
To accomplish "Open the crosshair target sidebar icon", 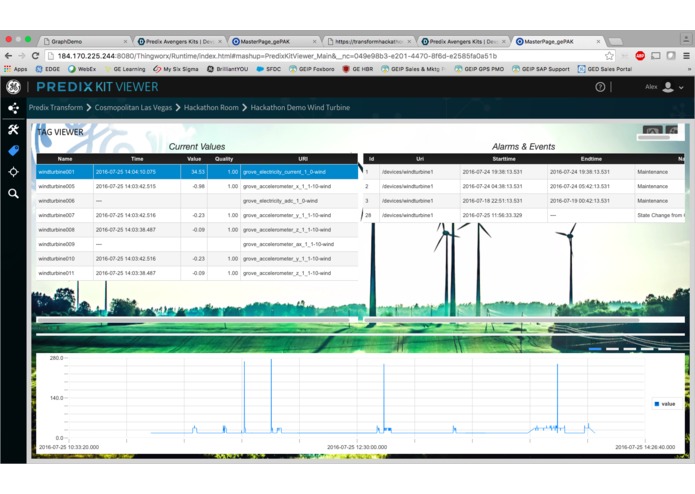I will (13, 172).
